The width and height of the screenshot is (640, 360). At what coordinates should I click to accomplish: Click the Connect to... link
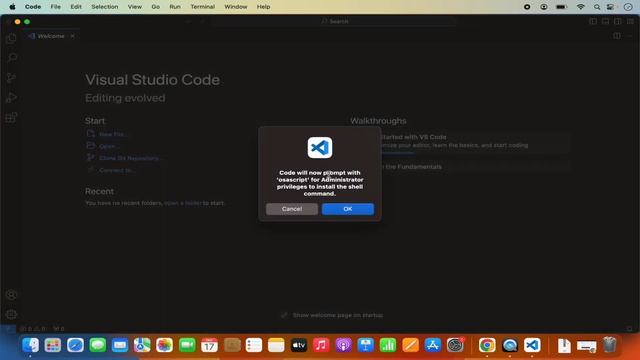[117, 170]
